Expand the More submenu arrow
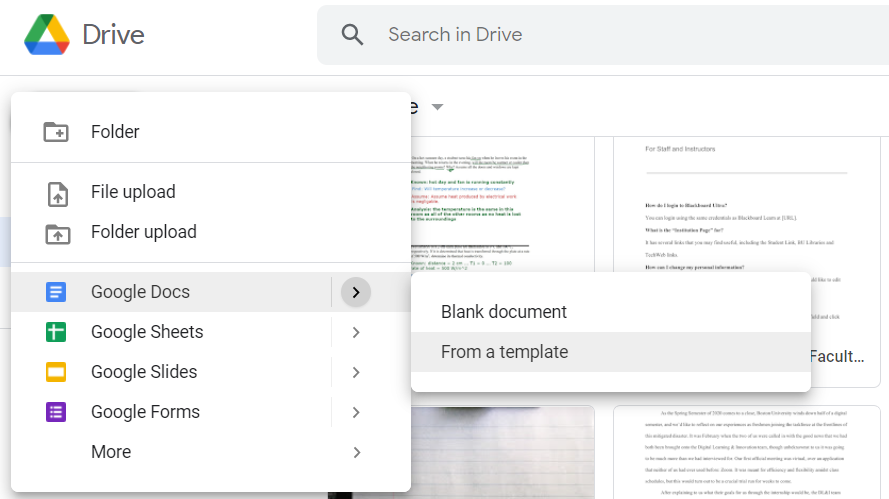 (356, 453)
